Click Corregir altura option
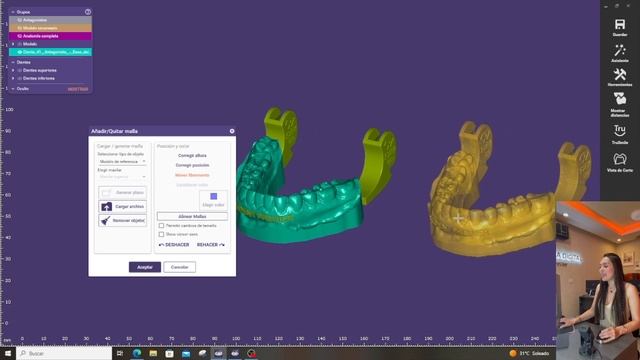Viewport: 640px width, 360px height. (192, 156)
